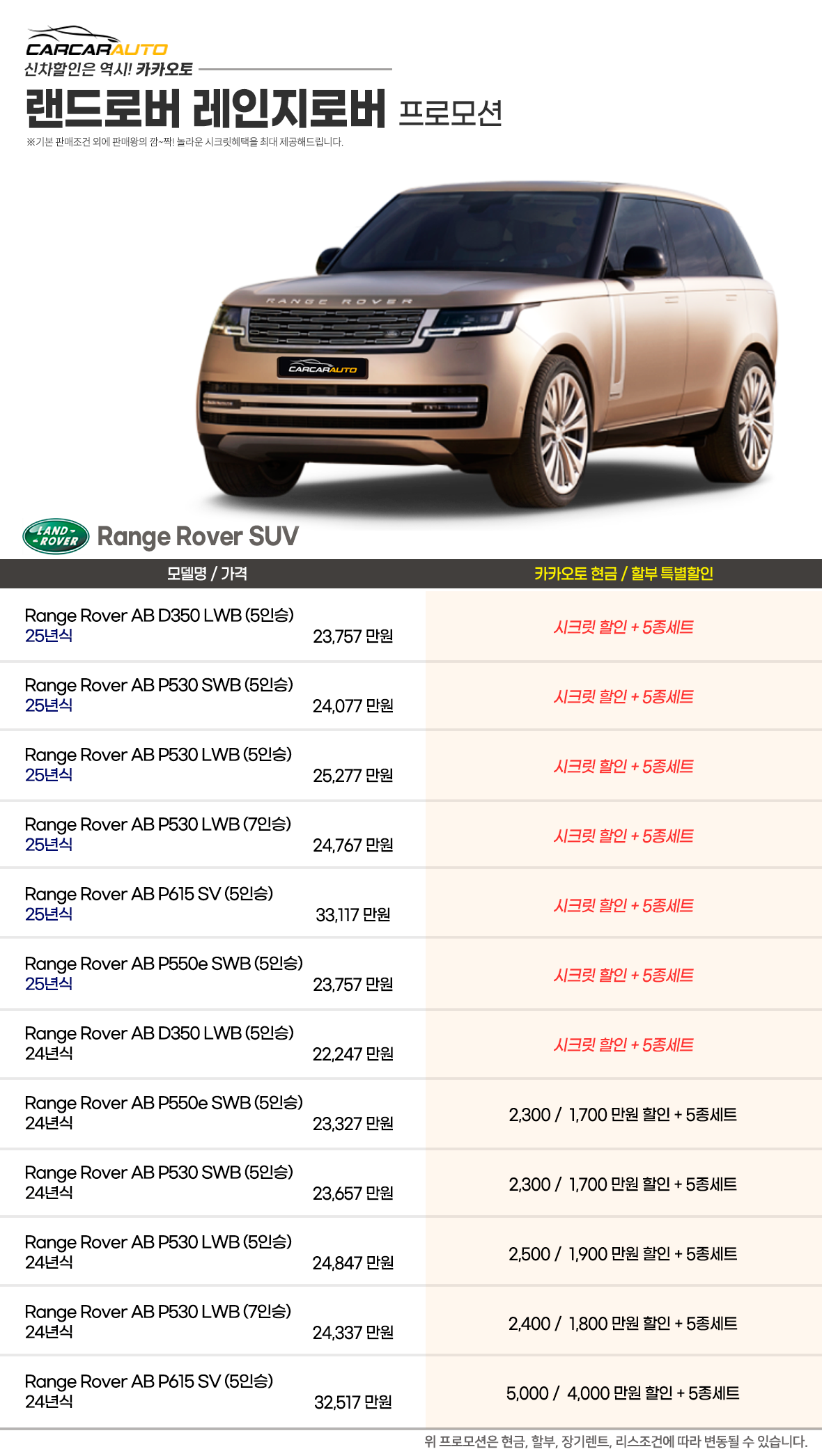The width and height of the screenshot is (822, 1456).
Task: Click the '25년식' label under P615 SV
Action: 49,914
